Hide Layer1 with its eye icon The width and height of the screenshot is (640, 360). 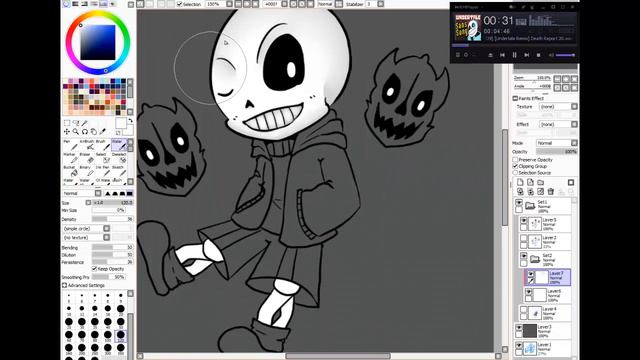[519, 345]
